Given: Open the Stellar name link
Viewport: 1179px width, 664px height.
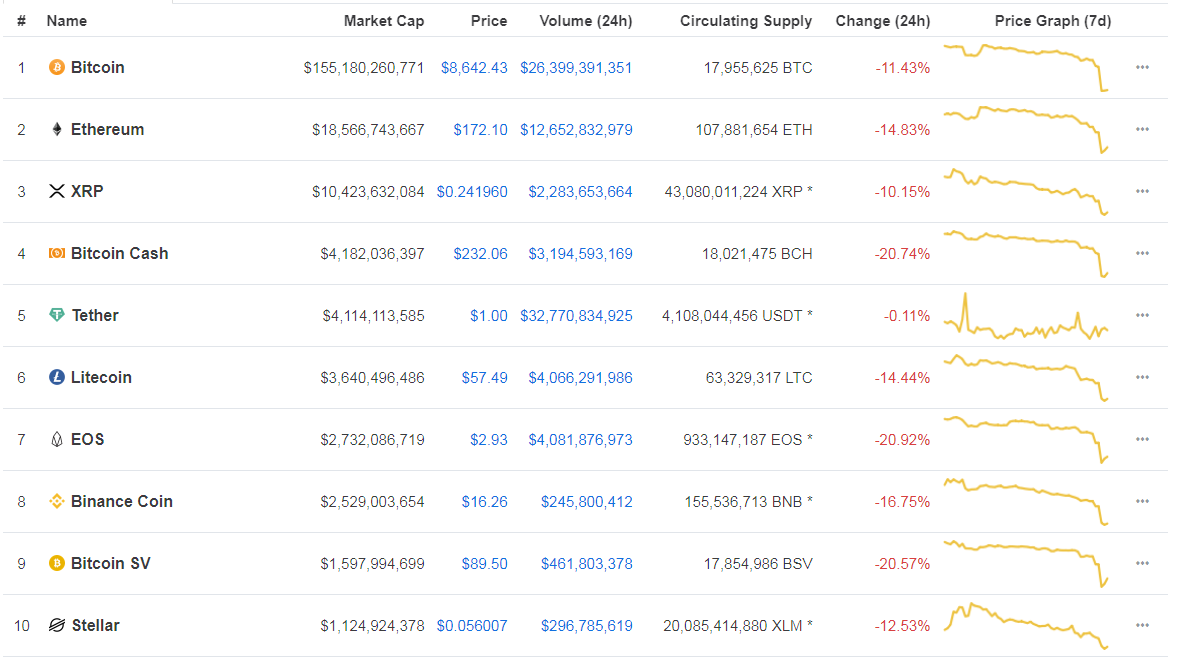Looking at the screenshot, I should pyautogui.click(x=95, y=626).
